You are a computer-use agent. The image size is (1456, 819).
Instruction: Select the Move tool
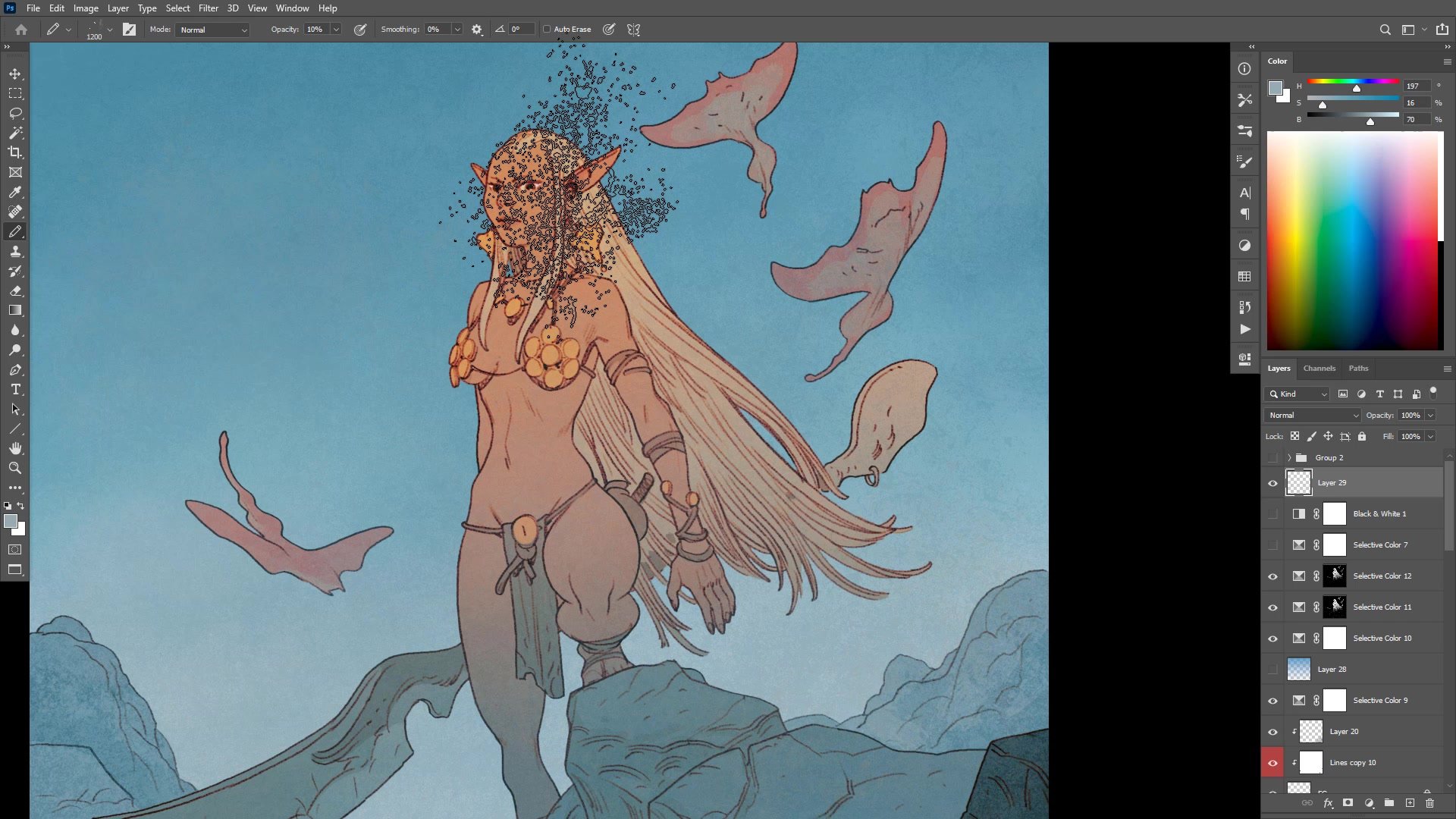(x=15, y=74)
